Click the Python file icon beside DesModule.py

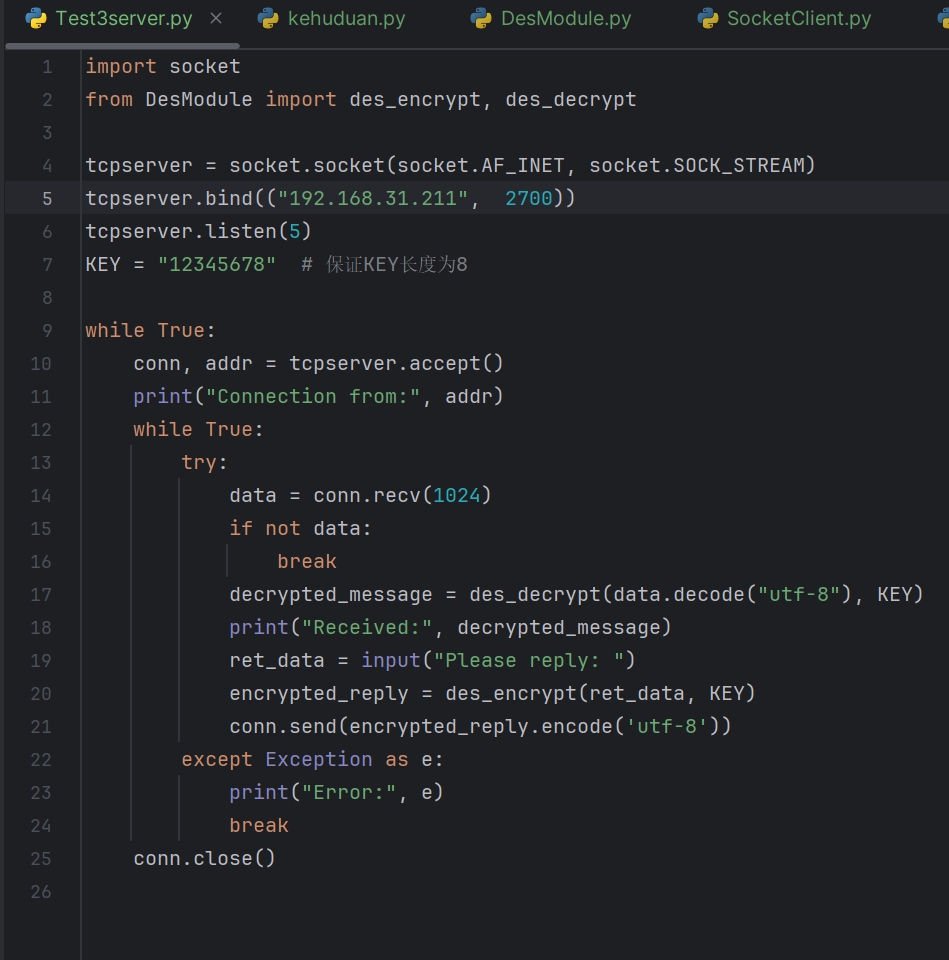tap(481, 18)
